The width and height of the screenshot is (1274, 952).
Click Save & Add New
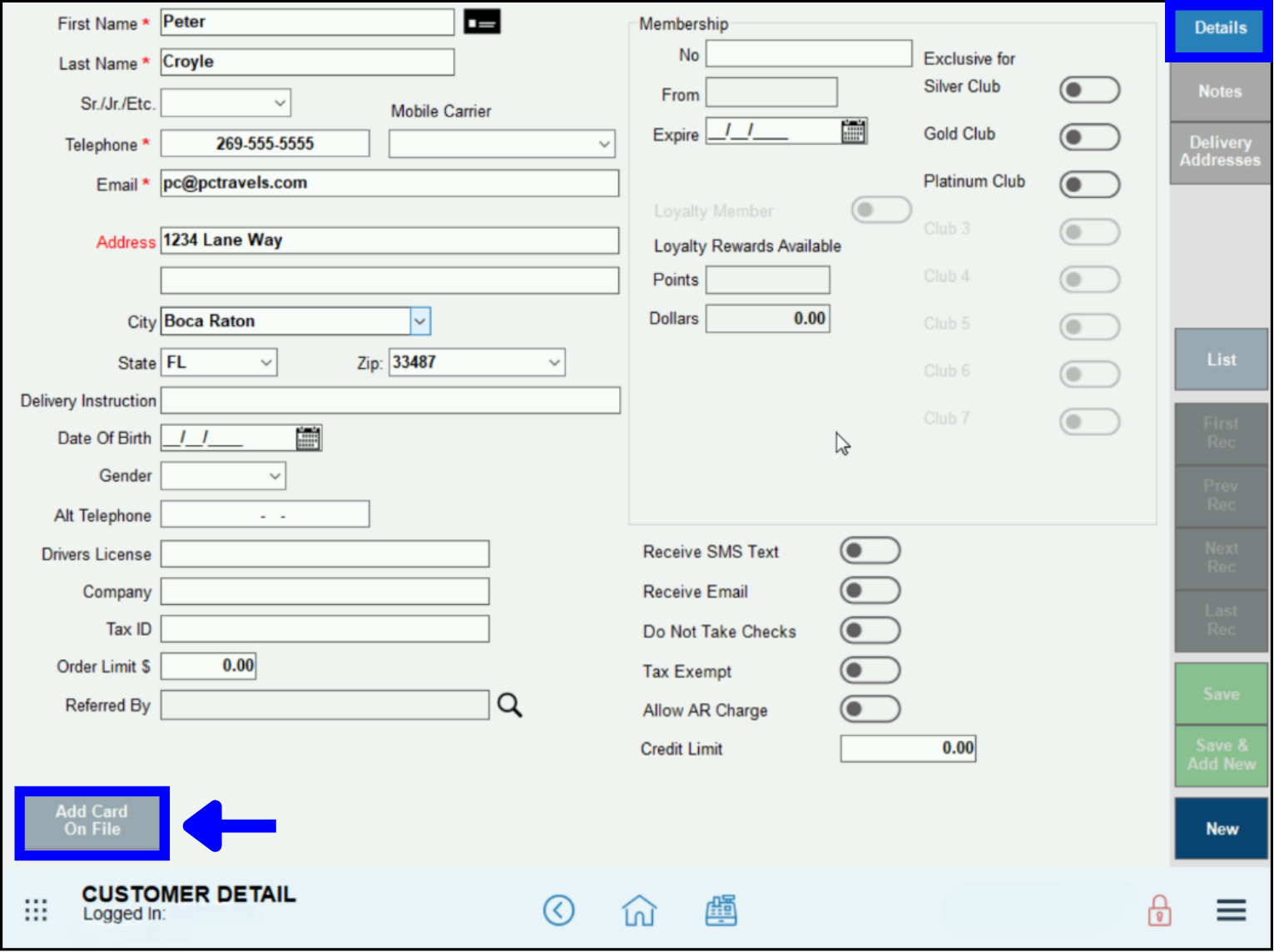[1220, 756]
